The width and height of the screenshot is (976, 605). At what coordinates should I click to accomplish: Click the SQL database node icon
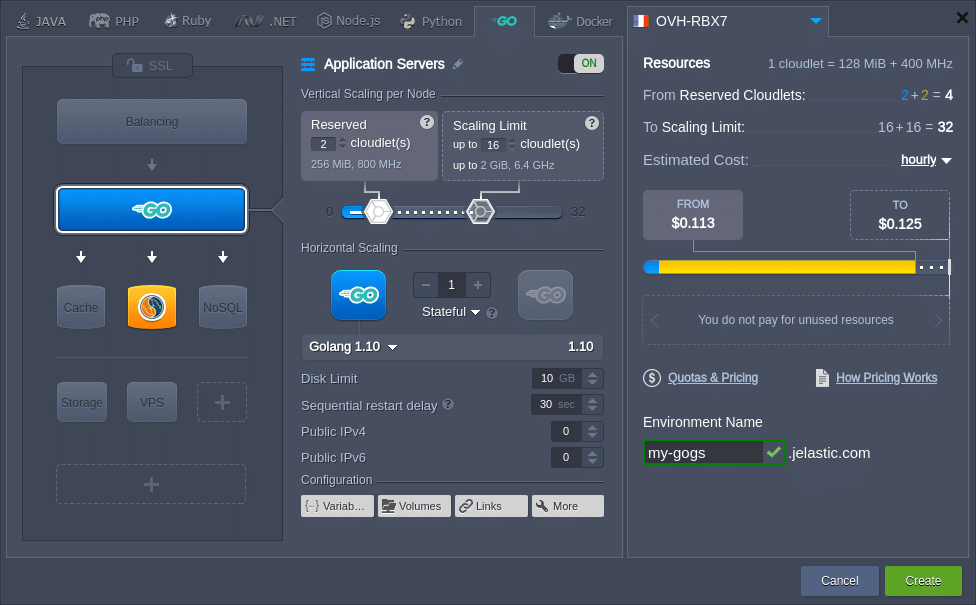click(x=152, y=307)
